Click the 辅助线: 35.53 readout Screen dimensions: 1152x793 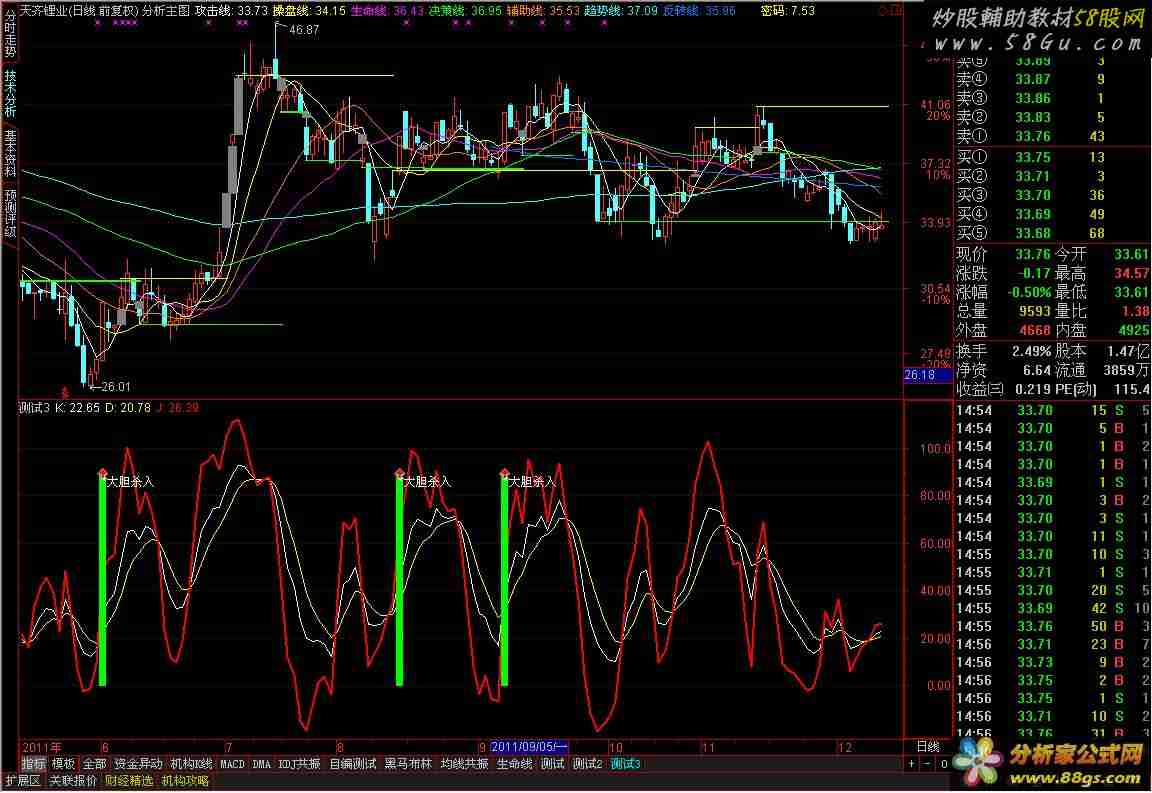point(543,11)
